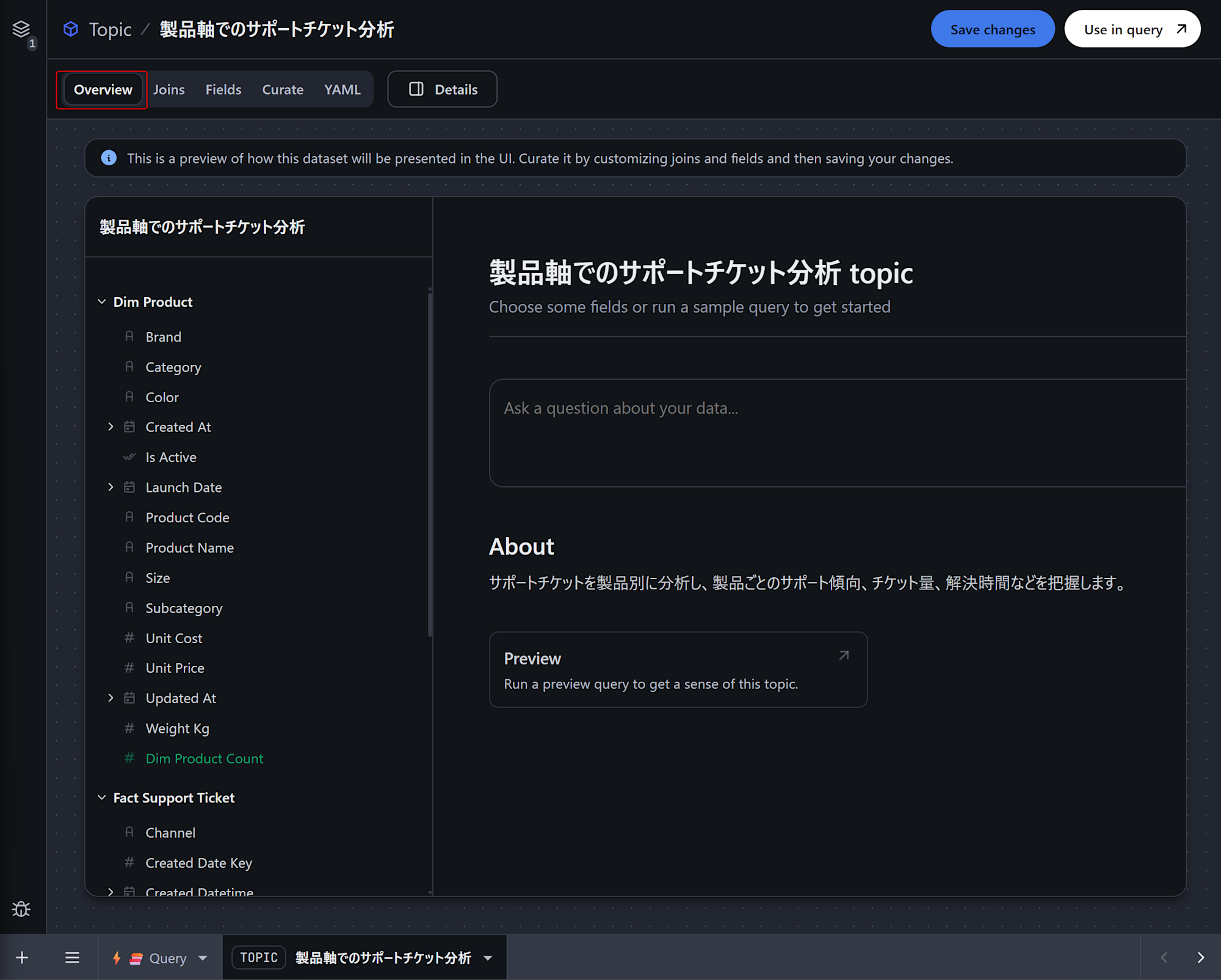The height and width of the screenshot is (980, 1221).
Task: Open the hamburger list menu icon
Action: tap(72, 957)
